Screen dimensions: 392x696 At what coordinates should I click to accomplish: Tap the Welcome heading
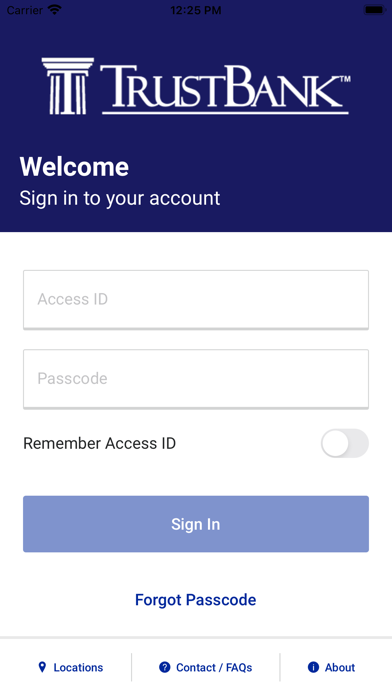tap(74, 167)
